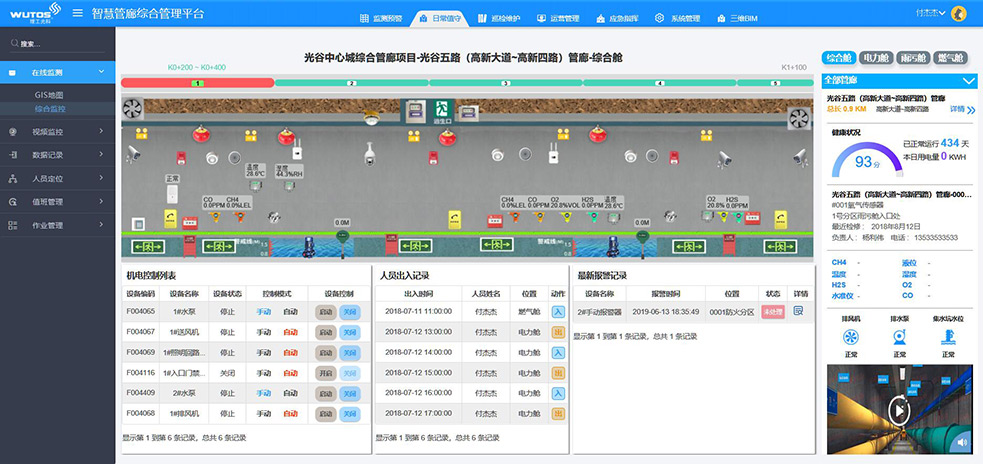Image resolution: width=983 pixels, height=464 pixels.
Task: Toggle 关闭 for device 1#入口门禁
Action: pyautogui.click(x=349, y=373)
